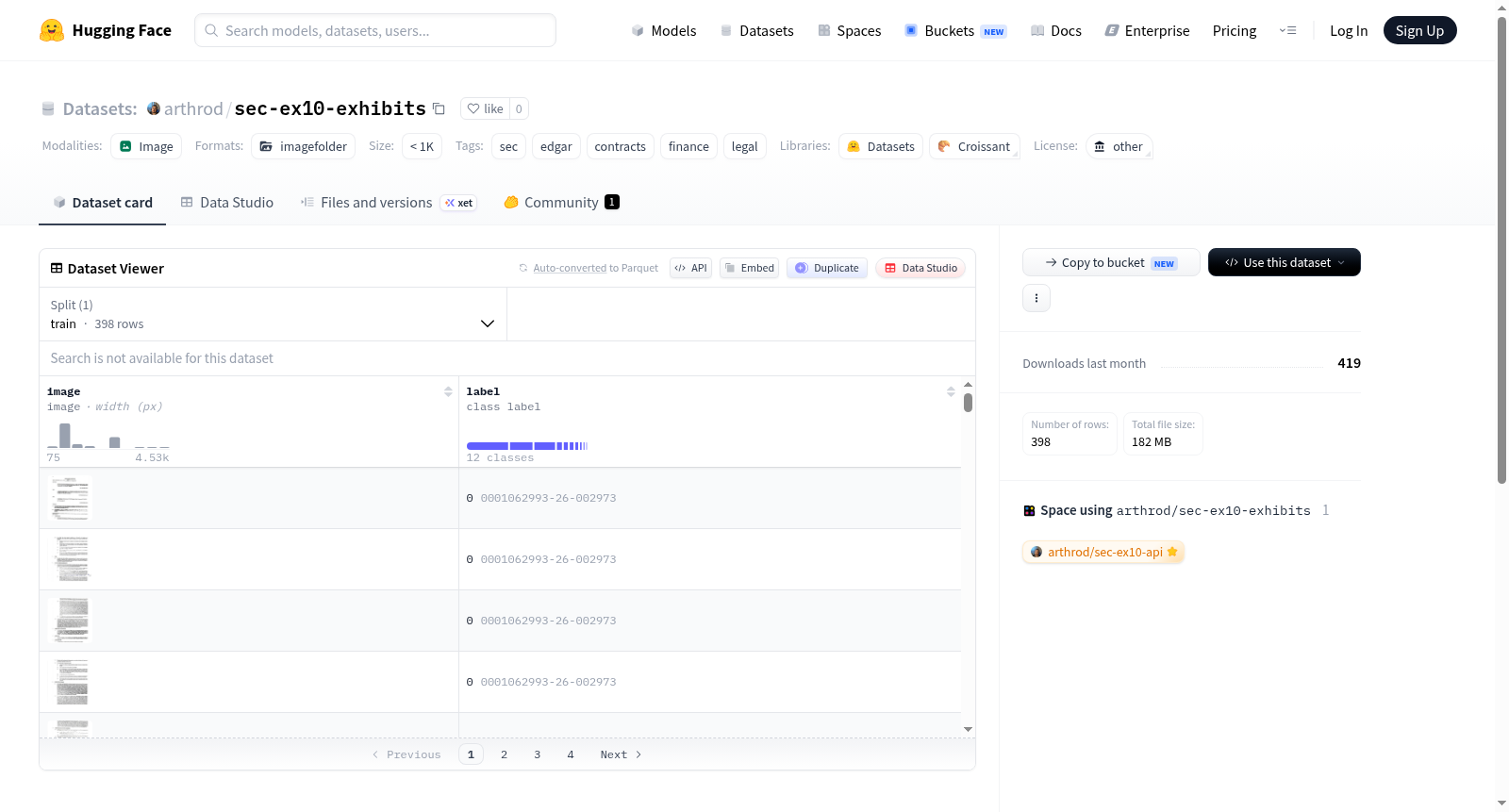Go to Models in top navigation
Viewport: 1509px width, 812px height.
[x=664, y=30]
